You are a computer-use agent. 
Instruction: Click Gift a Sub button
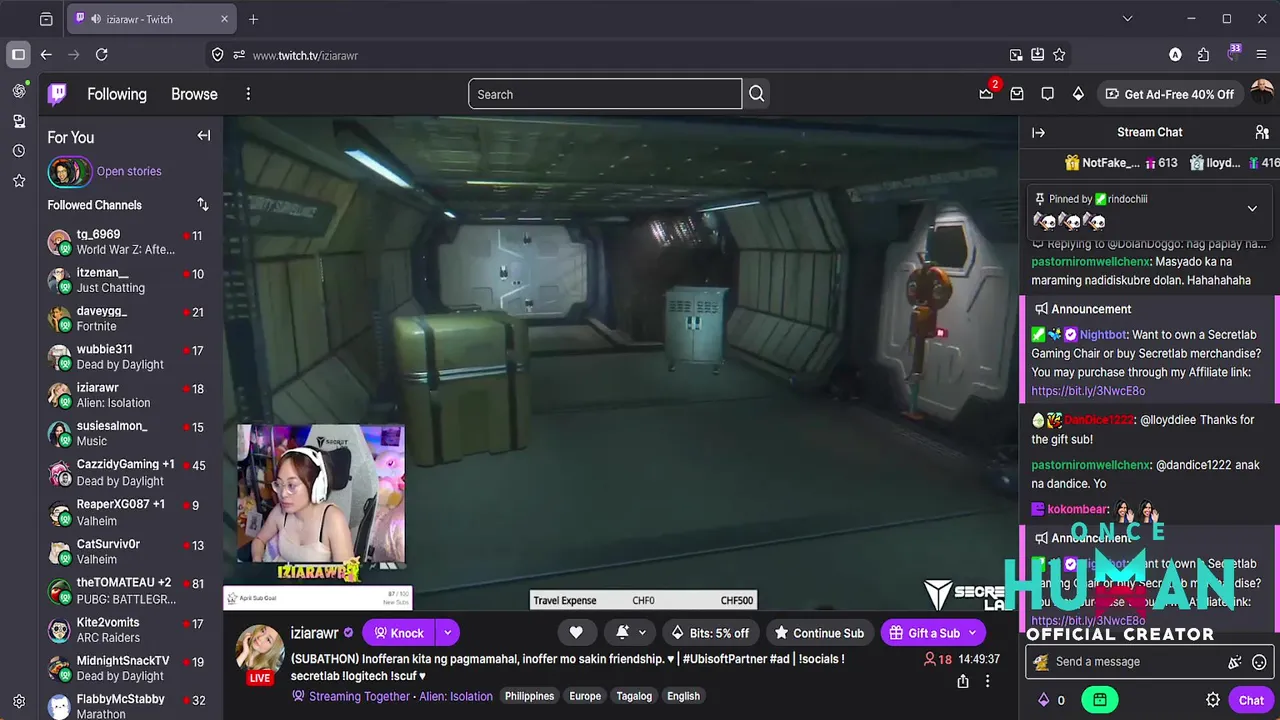925,633
